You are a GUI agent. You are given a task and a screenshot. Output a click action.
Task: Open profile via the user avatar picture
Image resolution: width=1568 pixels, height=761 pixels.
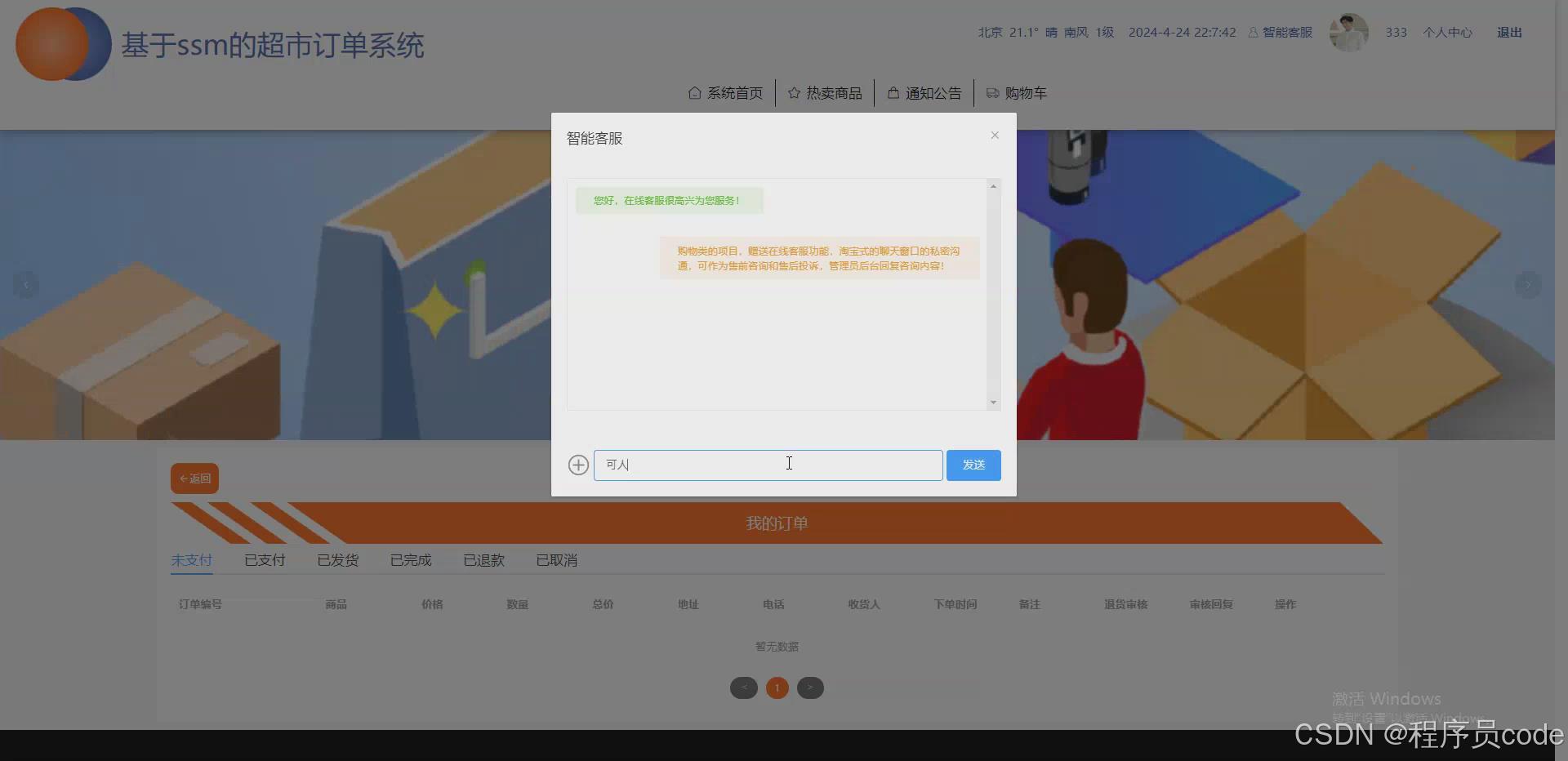(x=1347, y=32)
